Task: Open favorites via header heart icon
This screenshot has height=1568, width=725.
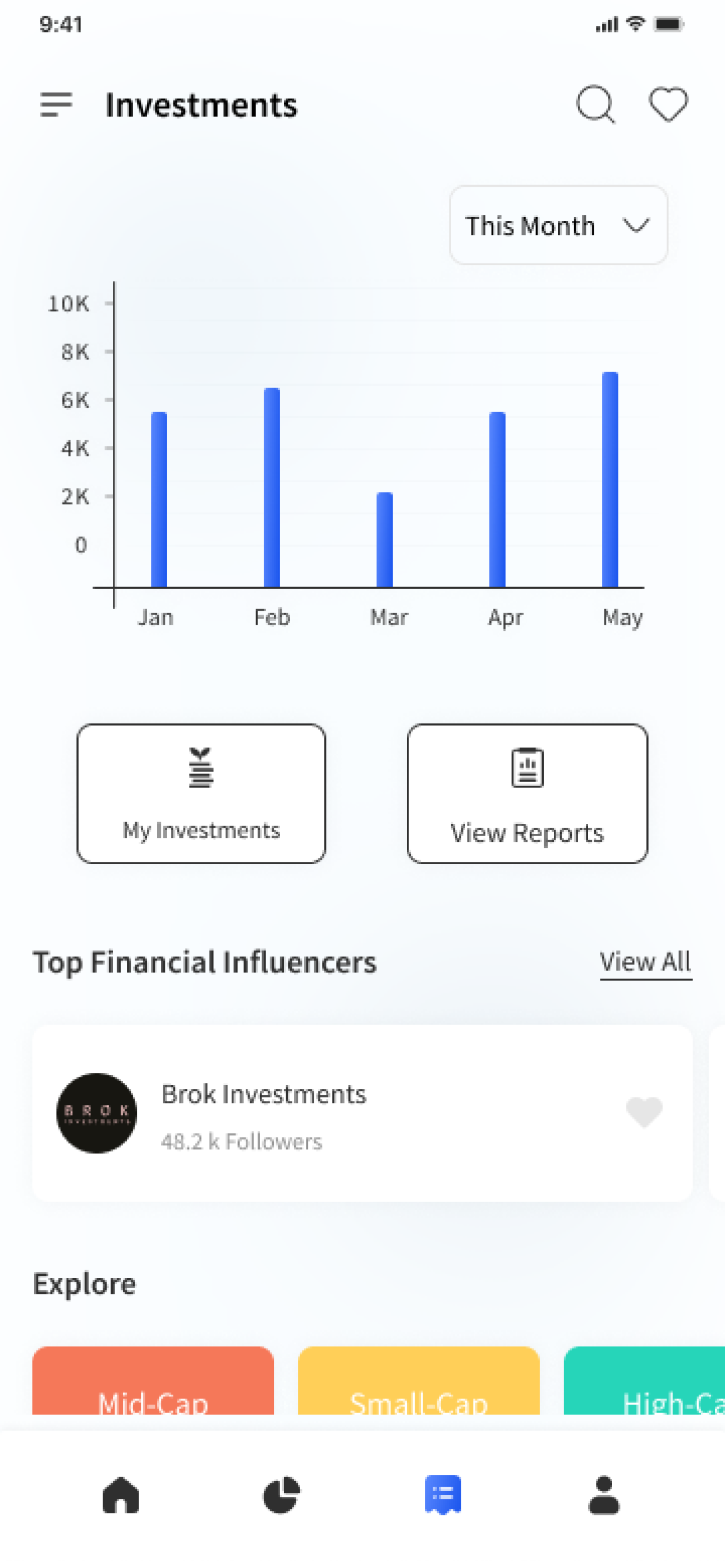Action: click(x=668, y=105)
